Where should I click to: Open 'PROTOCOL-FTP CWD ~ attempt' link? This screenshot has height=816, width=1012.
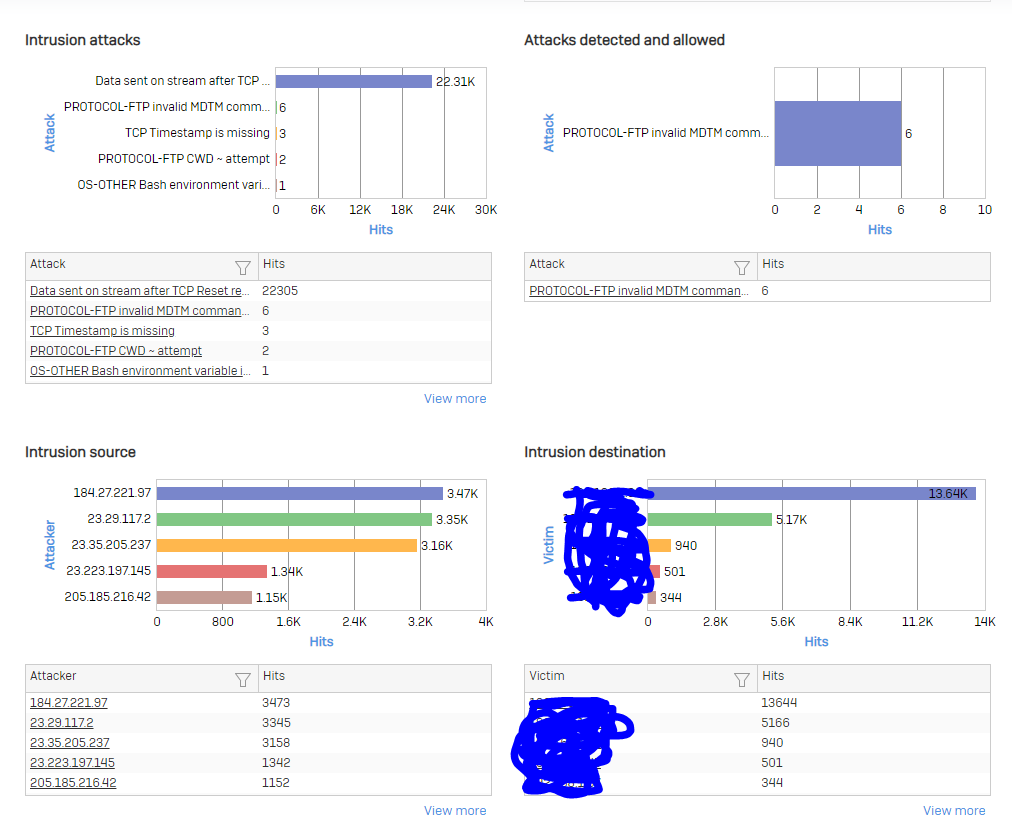point(116,351)
